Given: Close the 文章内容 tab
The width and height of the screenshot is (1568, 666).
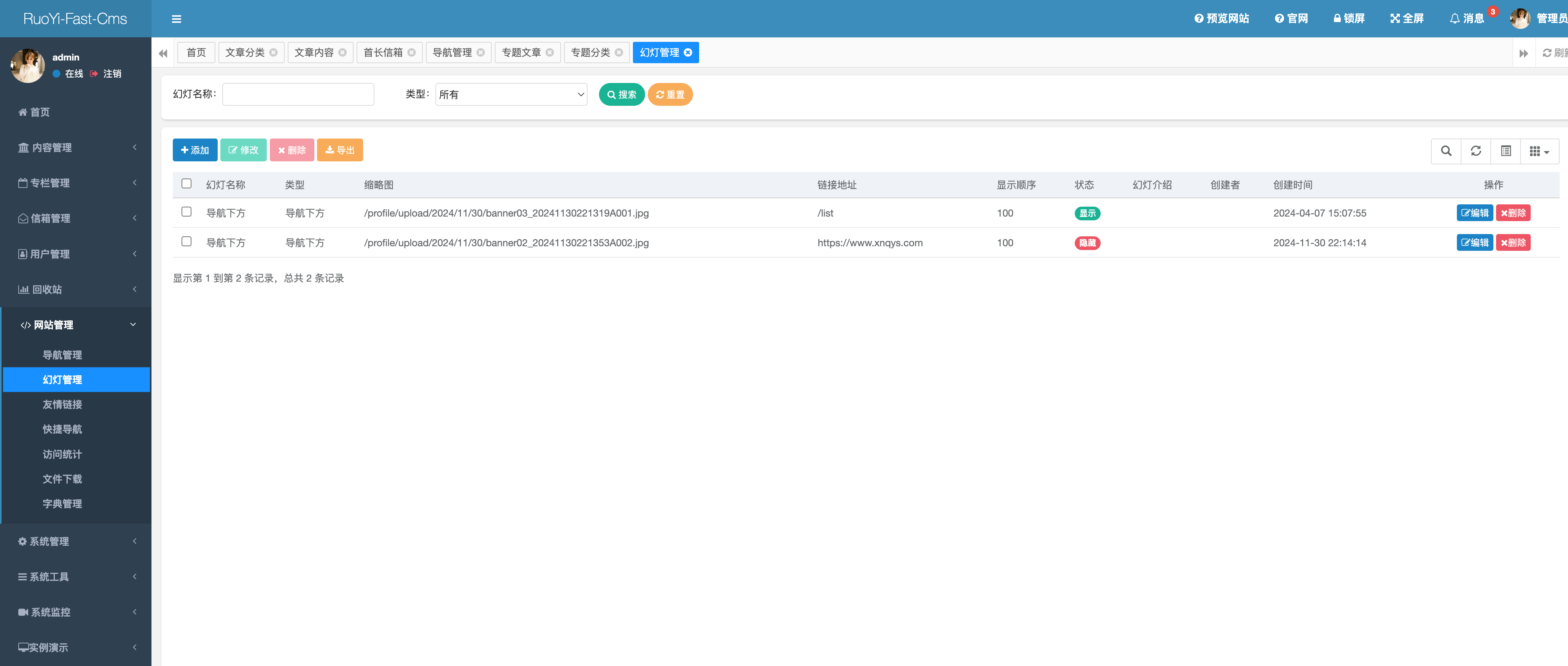Looking at the screenshot, I should click(343, 53).
